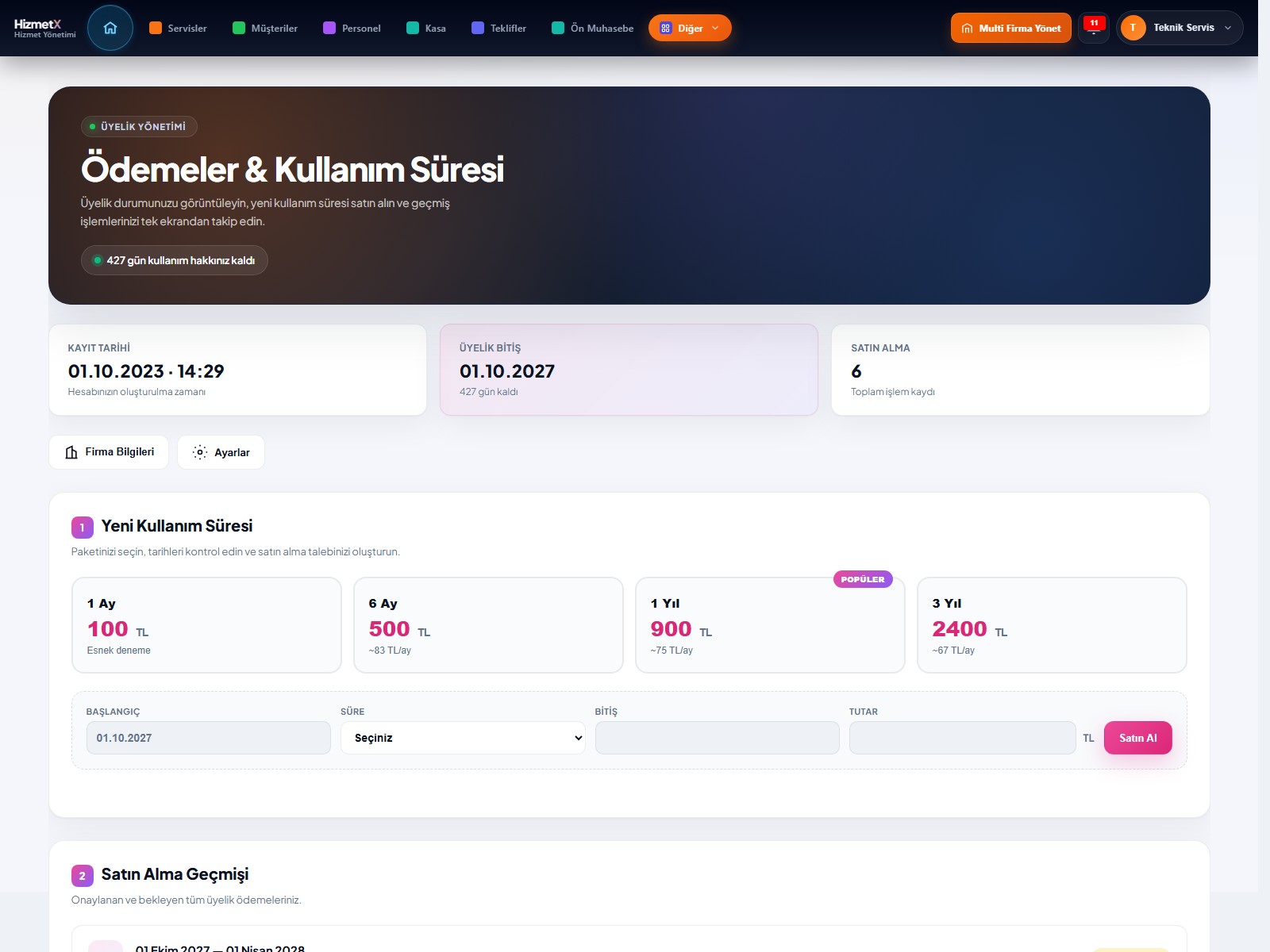Expand the Diğer dropdown menu

pyautogui.click(x=690, y=28)
